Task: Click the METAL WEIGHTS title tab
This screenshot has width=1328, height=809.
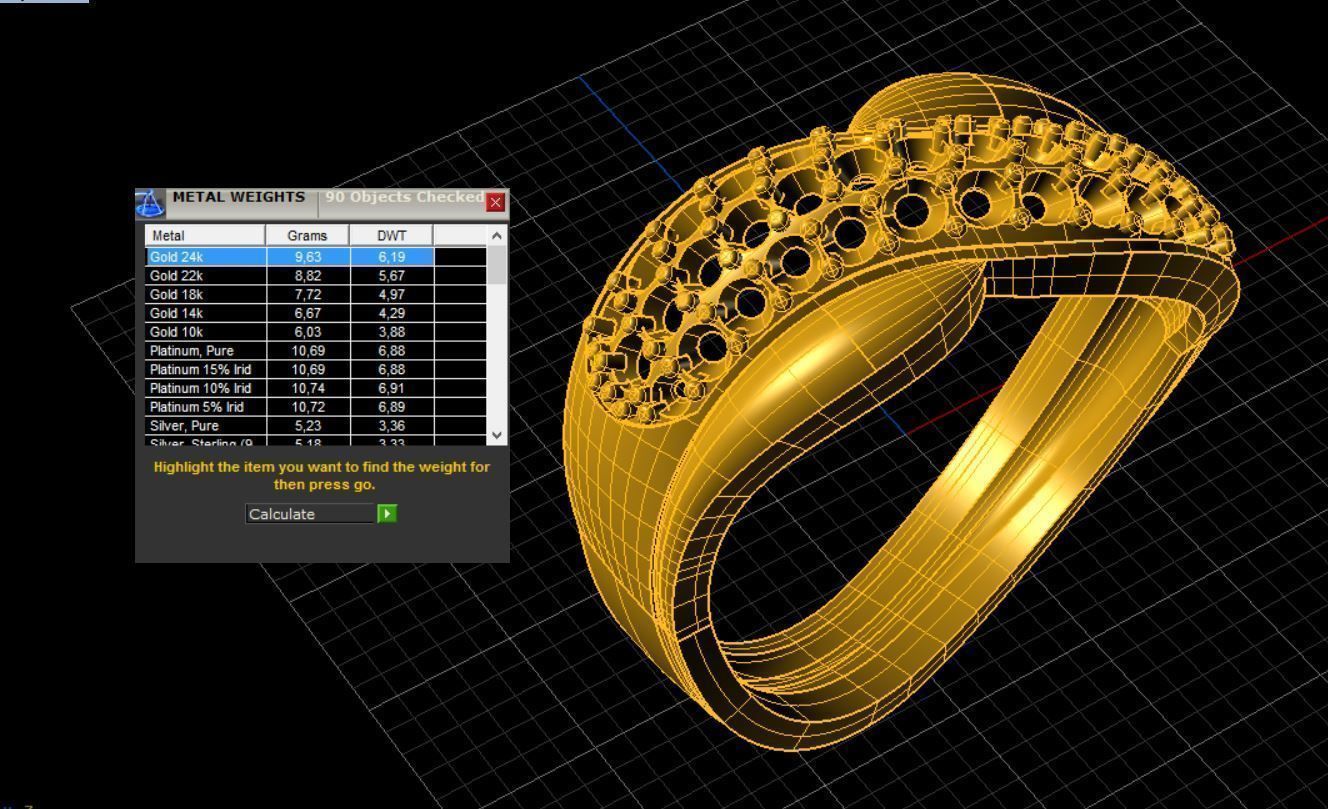Action: point(239,197)
